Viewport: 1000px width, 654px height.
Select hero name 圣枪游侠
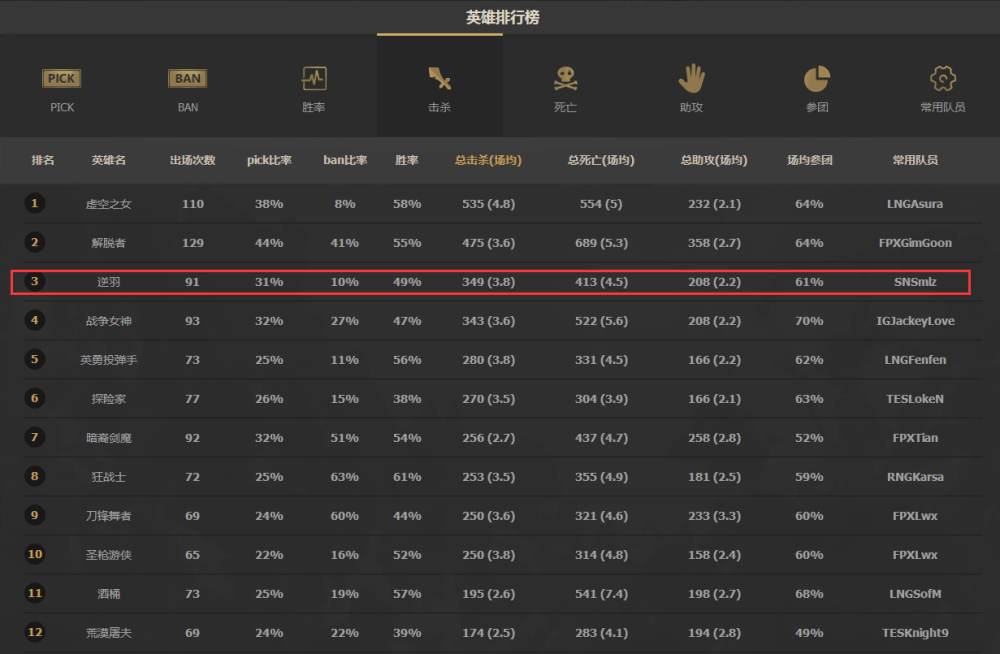click(108, 554)
